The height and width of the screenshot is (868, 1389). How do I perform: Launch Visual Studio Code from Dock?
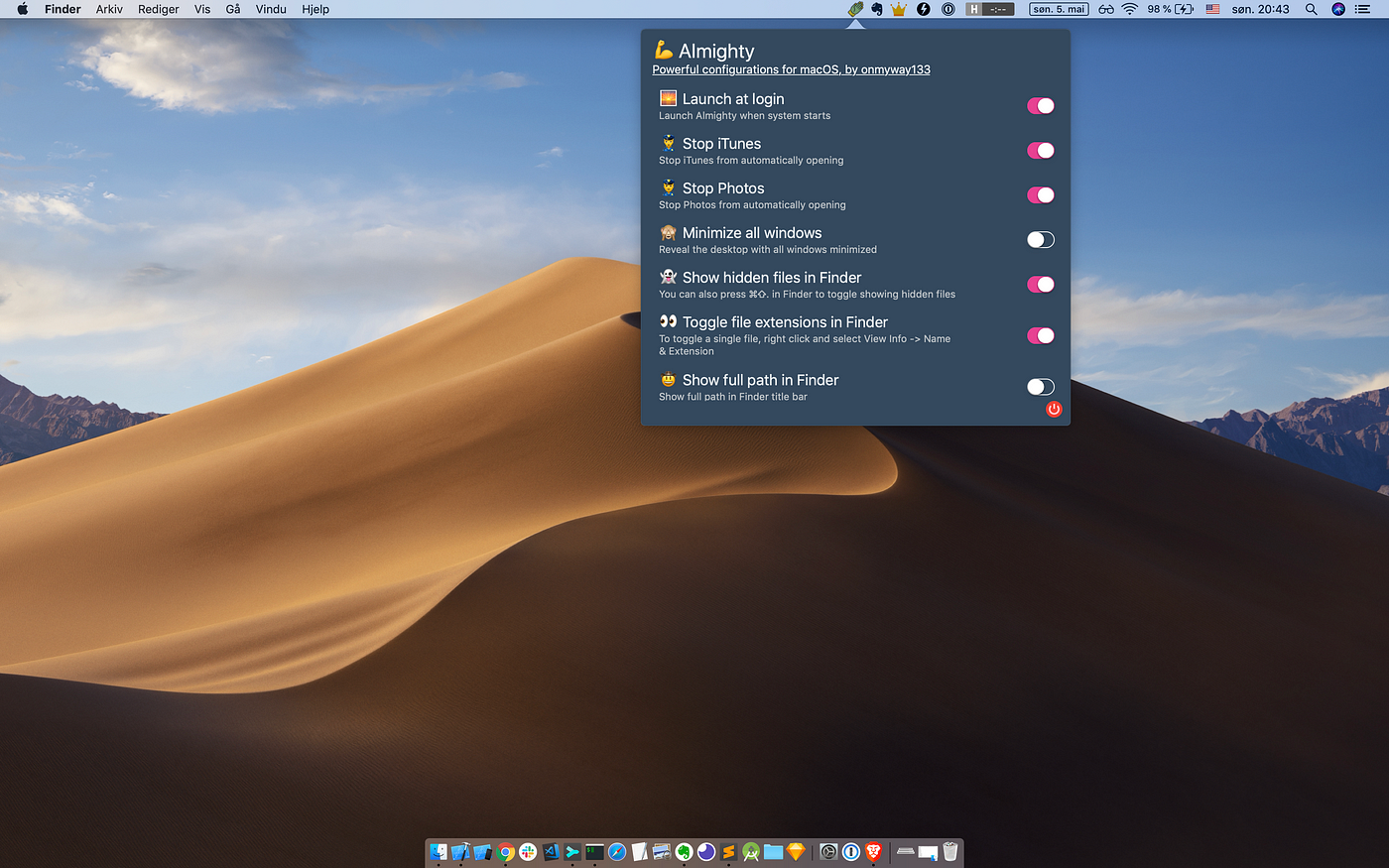(551, 851)
